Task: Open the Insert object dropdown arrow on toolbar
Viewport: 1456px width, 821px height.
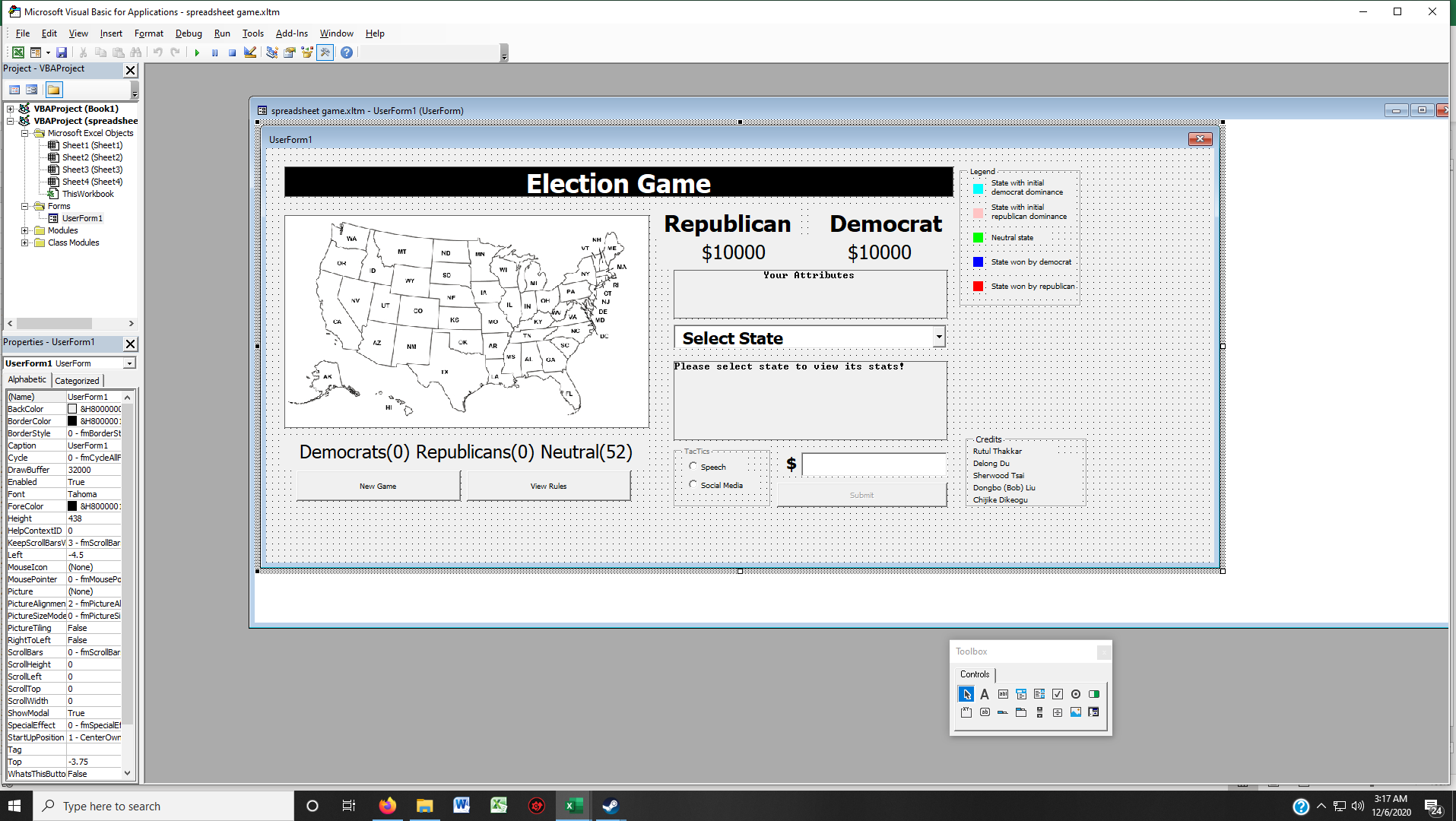Action: point(48,52)
